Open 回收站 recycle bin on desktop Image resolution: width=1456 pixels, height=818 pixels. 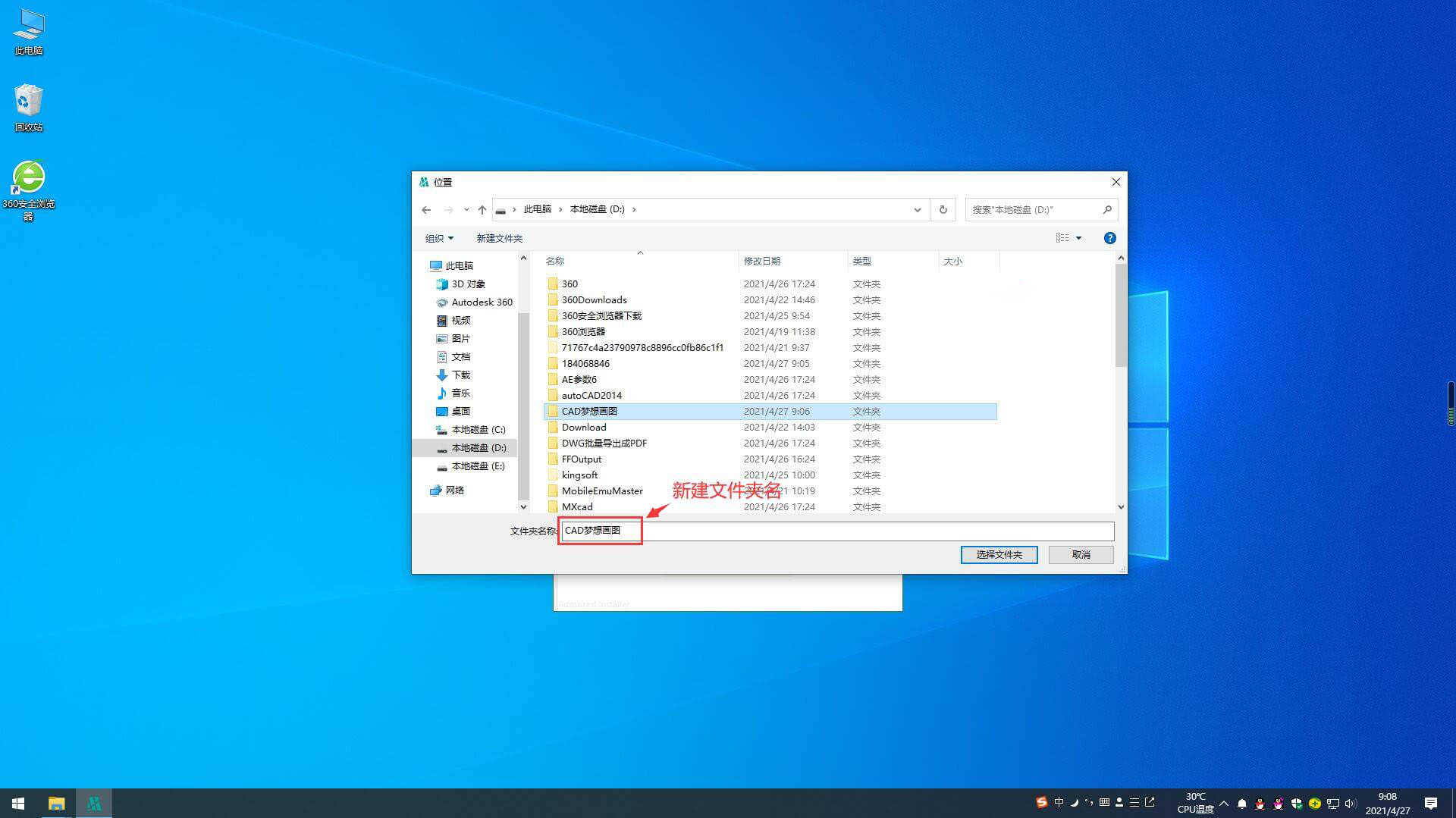pyautogui.click(x=29, y=108)
